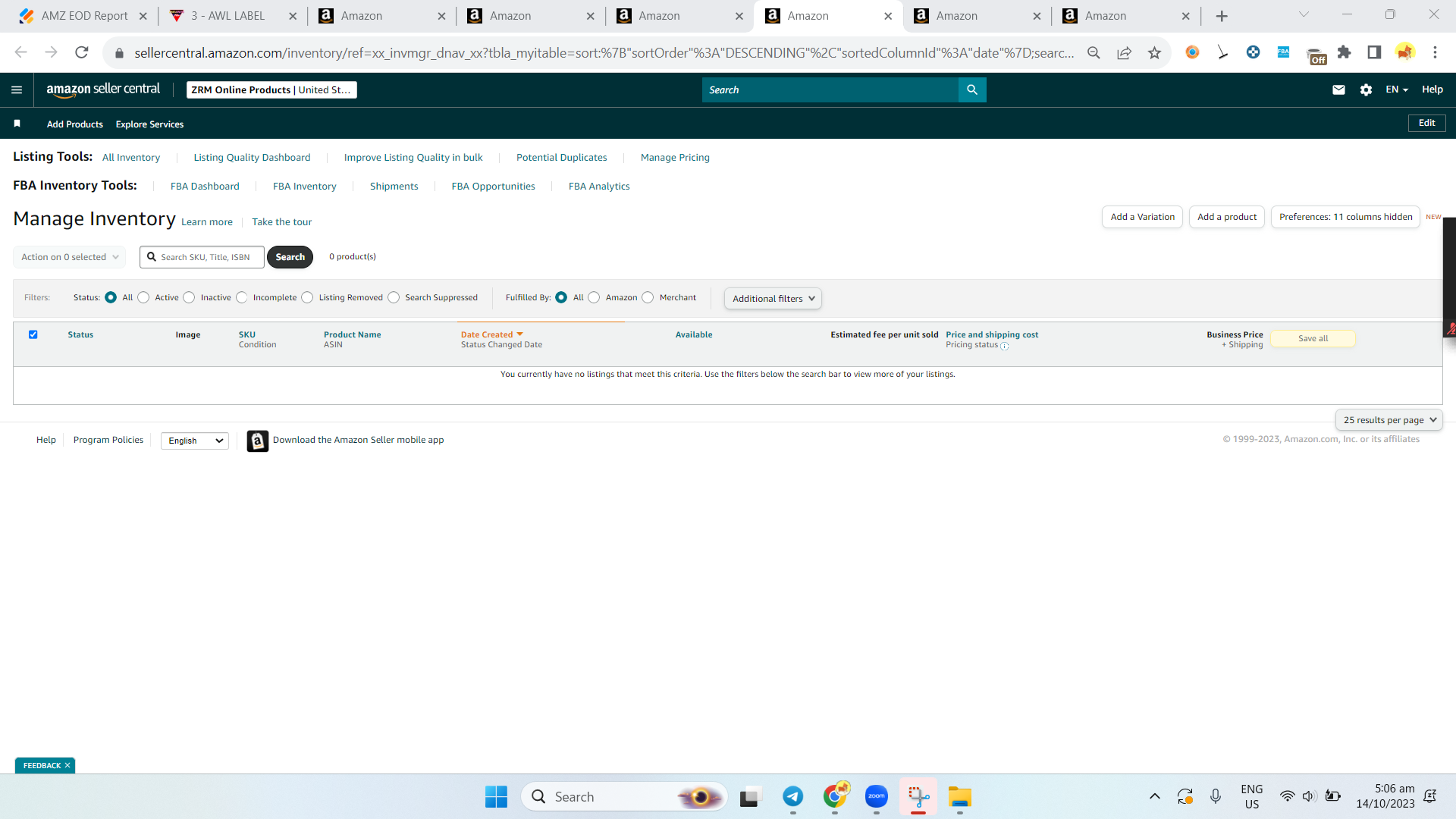Open the English language dropdown in footer
The width and height of the screenshot is (1456, 819).
pos(195,441)
